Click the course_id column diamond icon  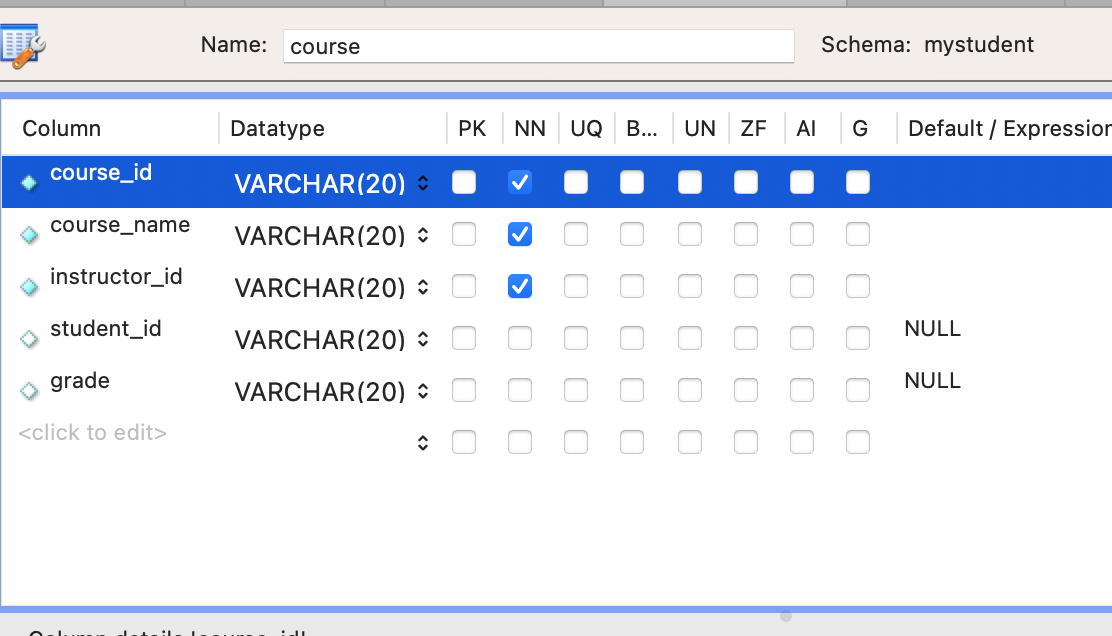tap(29, 183)
